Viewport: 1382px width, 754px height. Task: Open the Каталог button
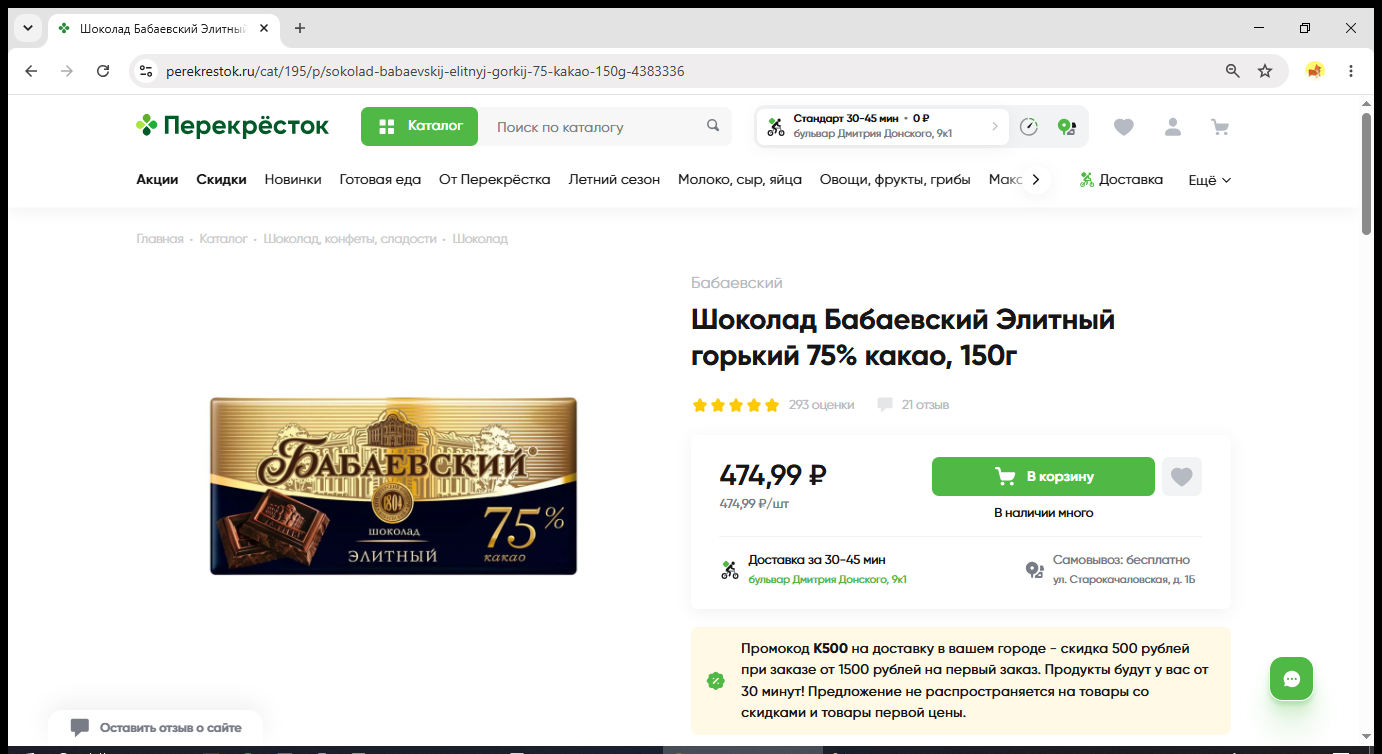(x=420, y=126)
